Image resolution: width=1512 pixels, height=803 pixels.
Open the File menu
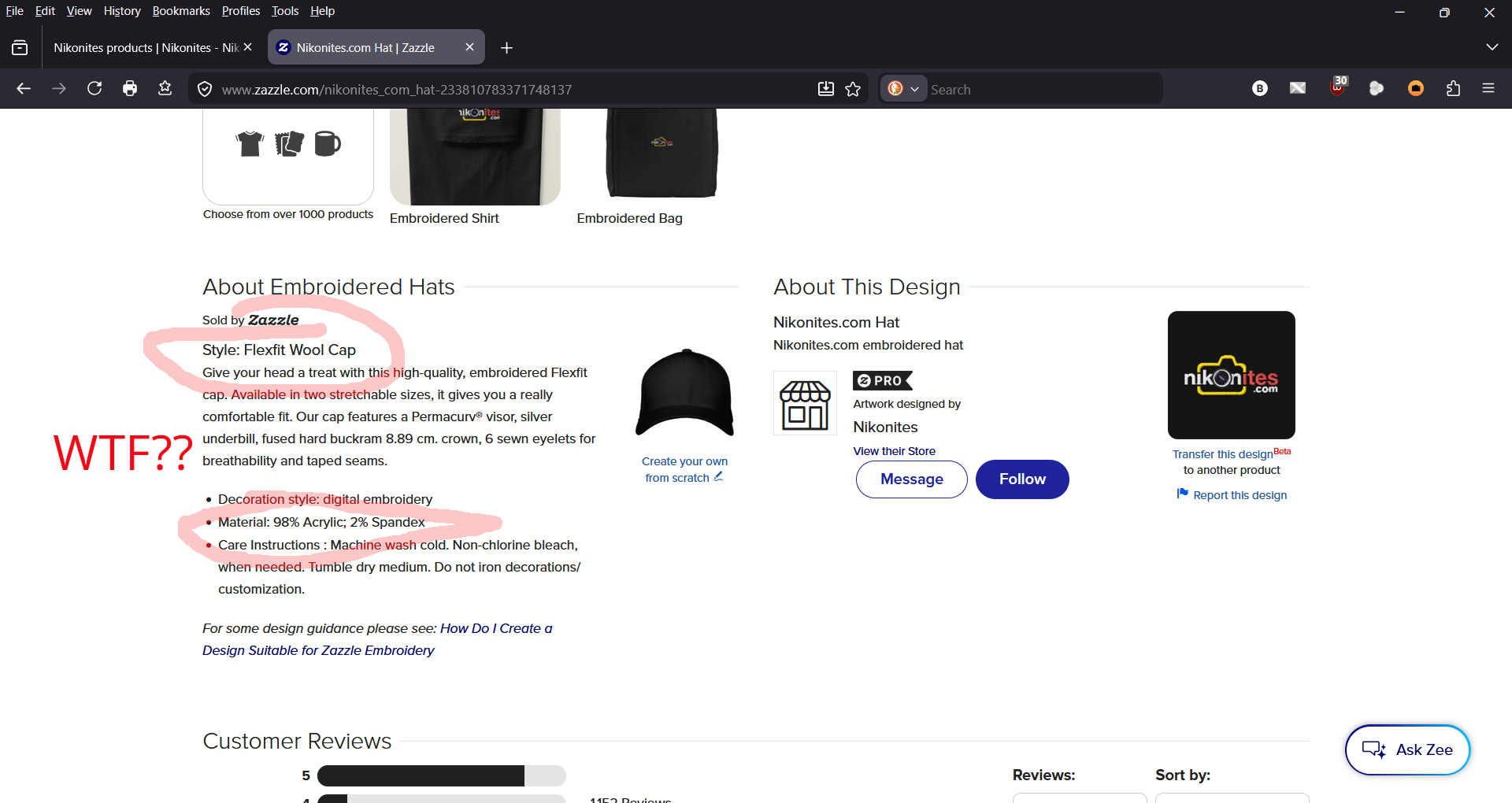(x=14, y=11)
